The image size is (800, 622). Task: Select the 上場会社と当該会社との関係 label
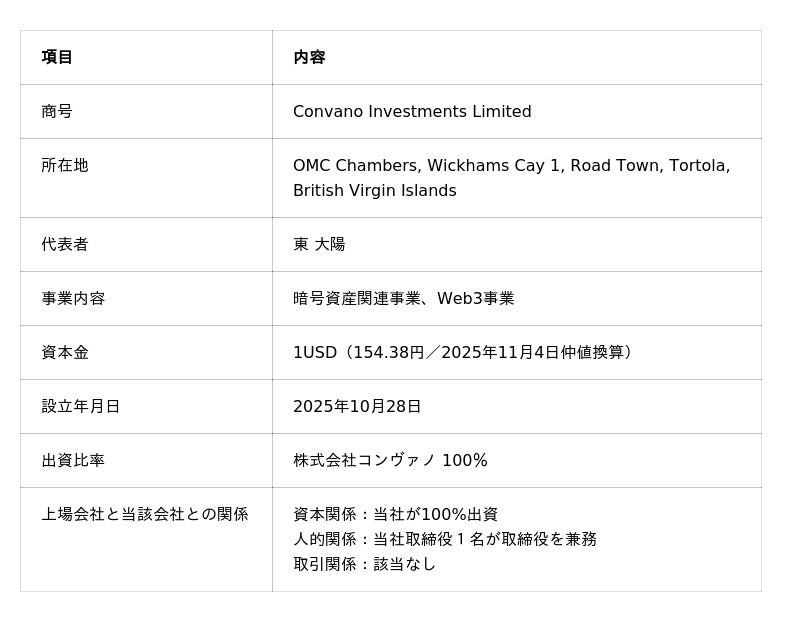point(145,514)
